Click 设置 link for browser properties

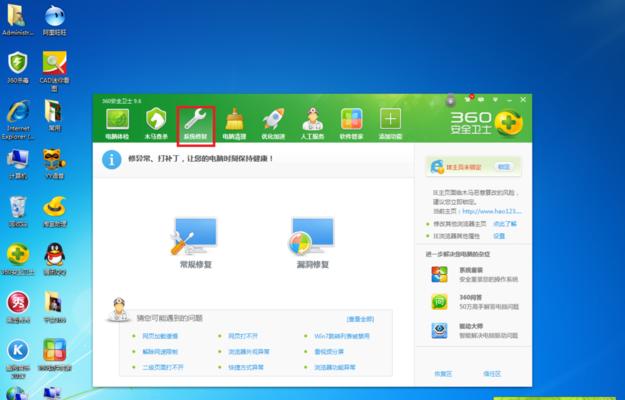(499, 236)
